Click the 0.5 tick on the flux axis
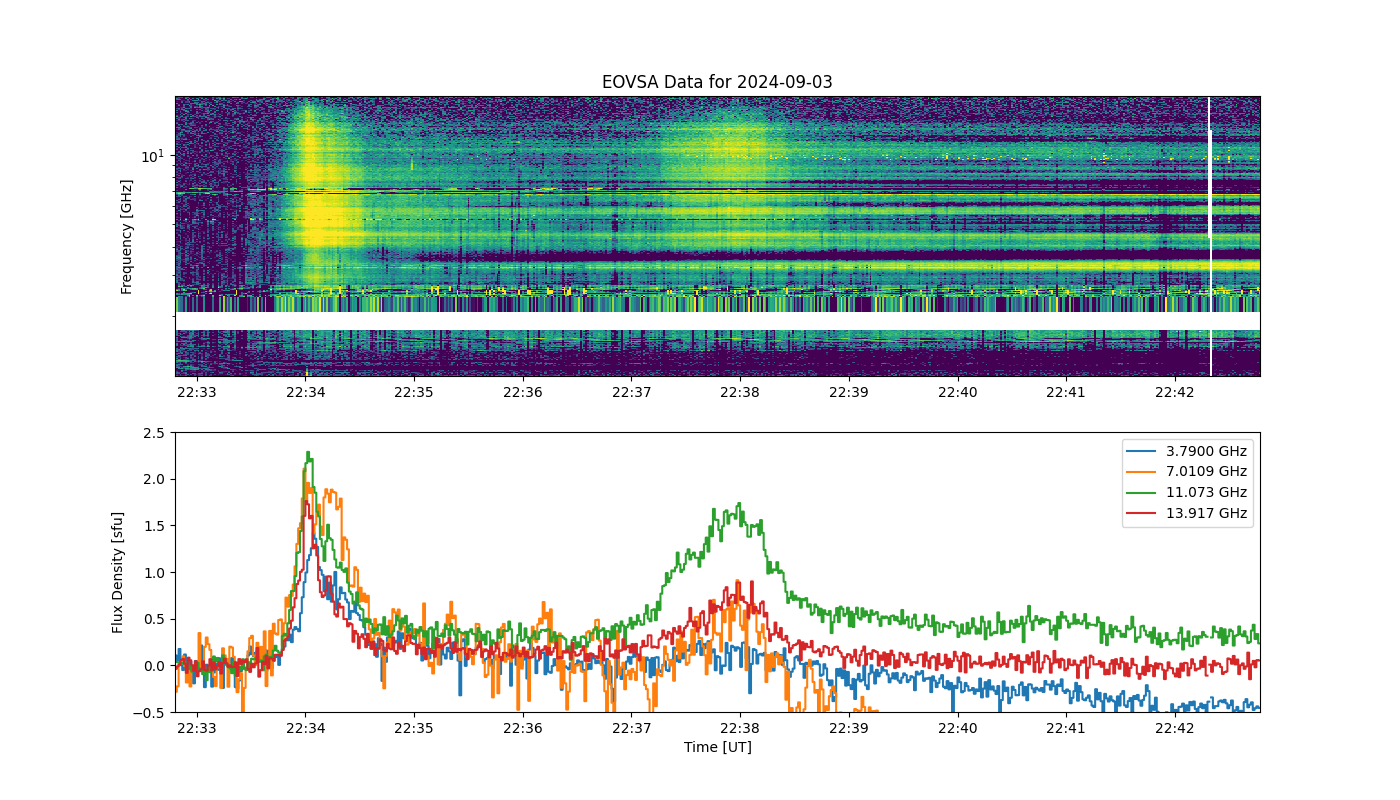This screenshot has height=800, width=1400. pyautogui.click(x=154, y=619)
